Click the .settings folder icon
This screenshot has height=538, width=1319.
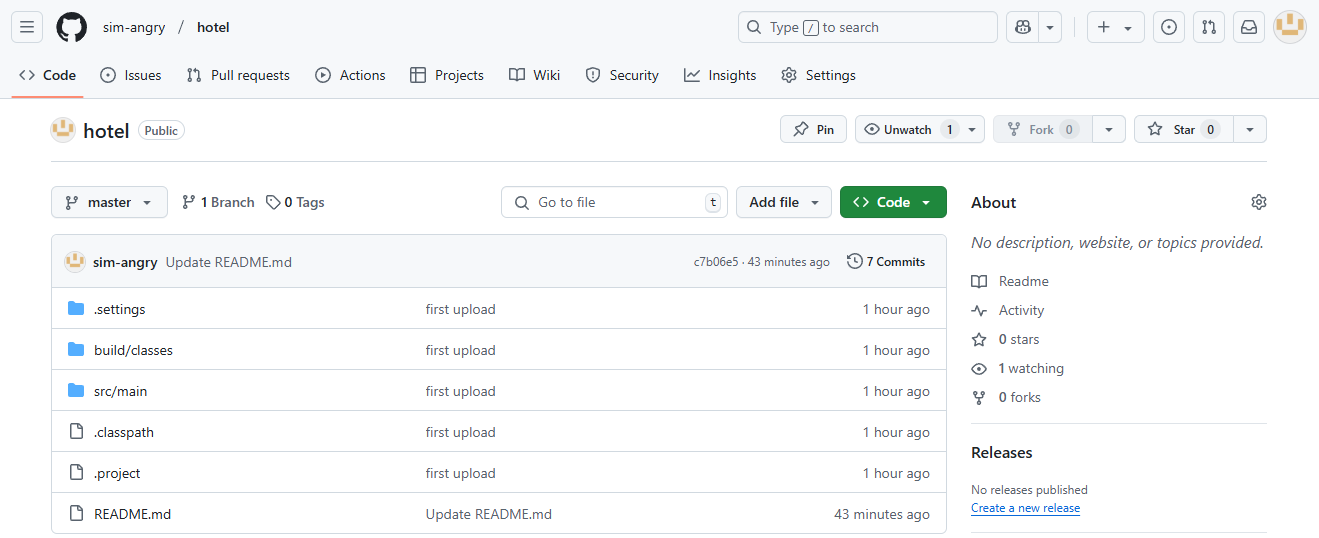[x=76, y=309]
